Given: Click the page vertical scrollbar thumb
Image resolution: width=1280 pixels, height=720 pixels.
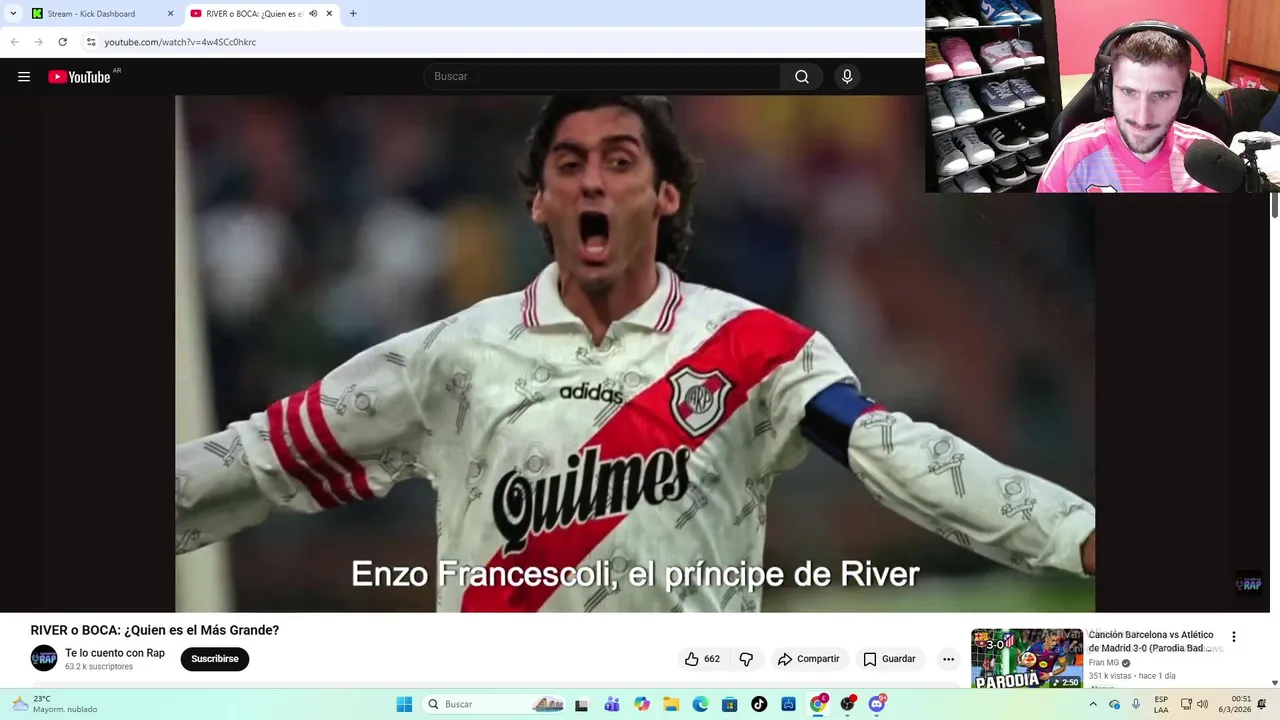Looking at the screenshot, I should [x=1274, y=206].
